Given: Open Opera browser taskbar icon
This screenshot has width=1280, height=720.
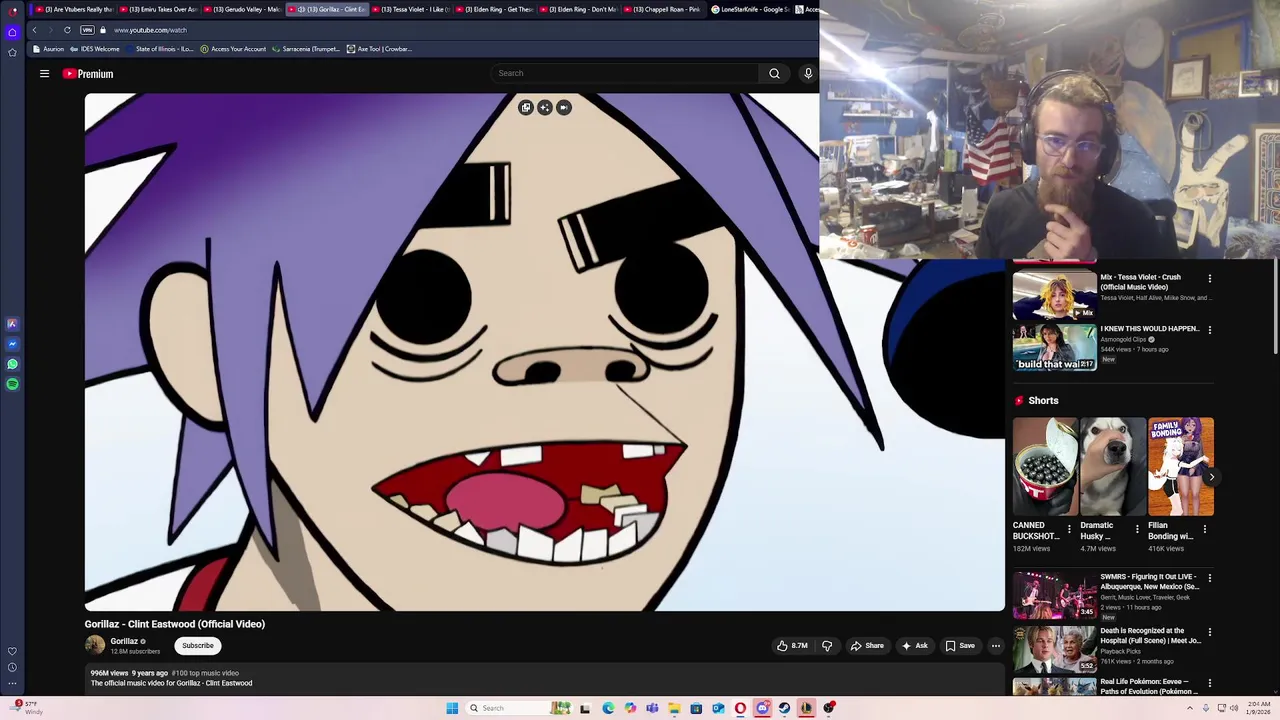Looking at the screenshot, I should 740,708.
